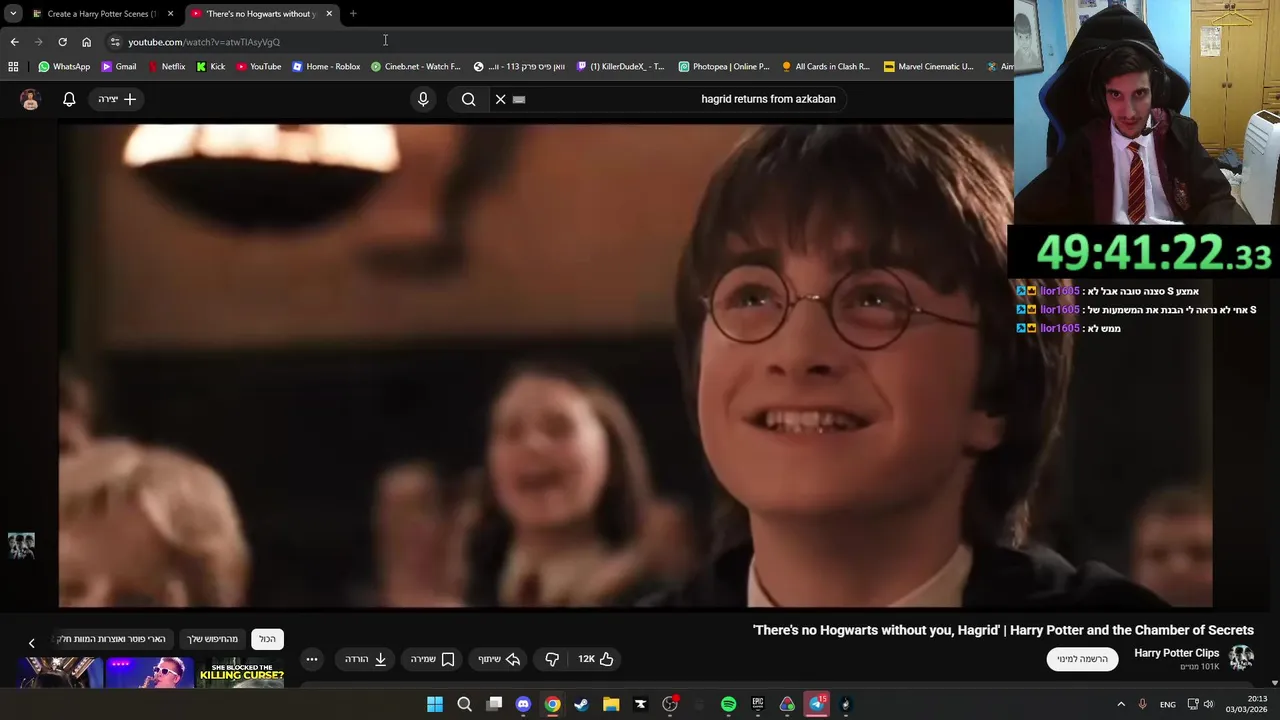Open the site information icon in the address bar
This screenshot has width=1280, height=720.
click(115, 42)
